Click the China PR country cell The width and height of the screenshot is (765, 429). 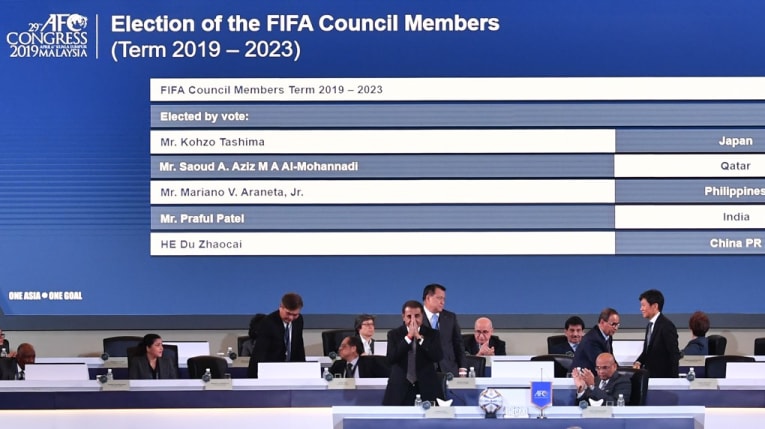point(690,243)
